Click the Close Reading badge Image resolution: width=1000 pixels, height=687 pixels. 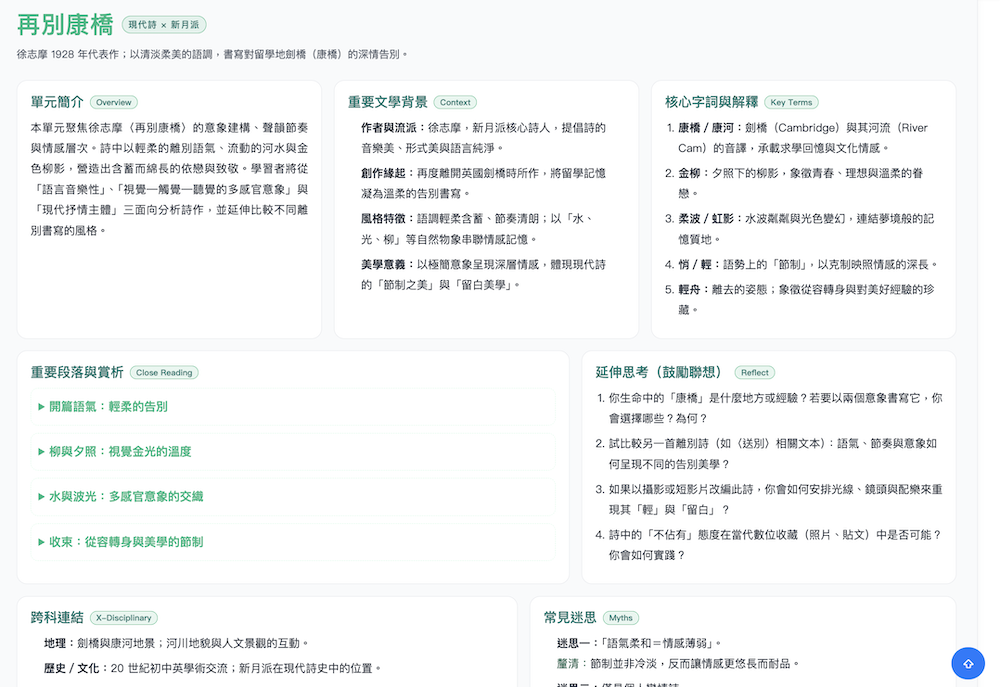click(164, 373)
